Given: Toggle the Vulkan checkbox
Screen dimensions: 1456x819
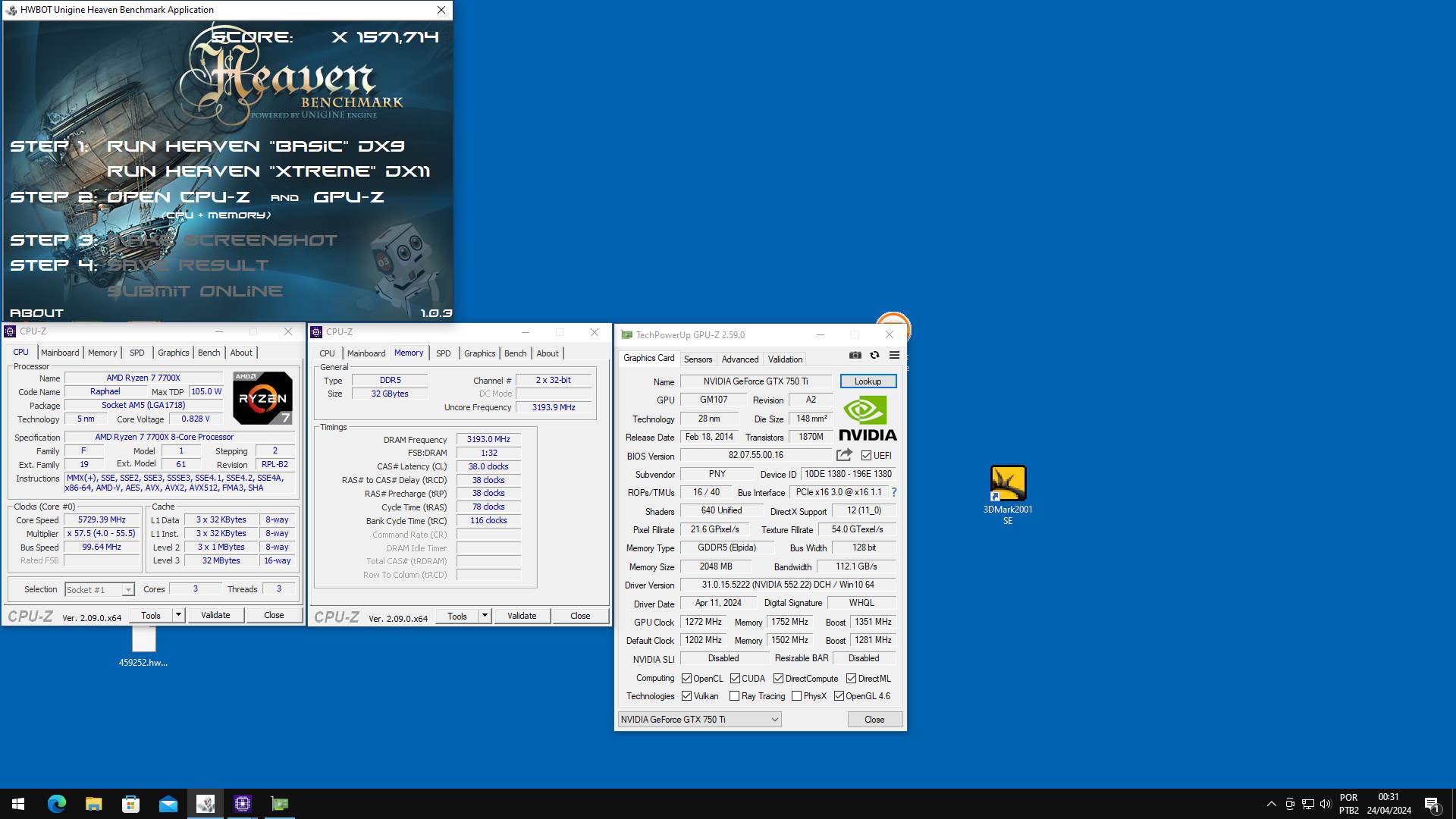Looking at the screenshot, I should [x=686, y=696].
